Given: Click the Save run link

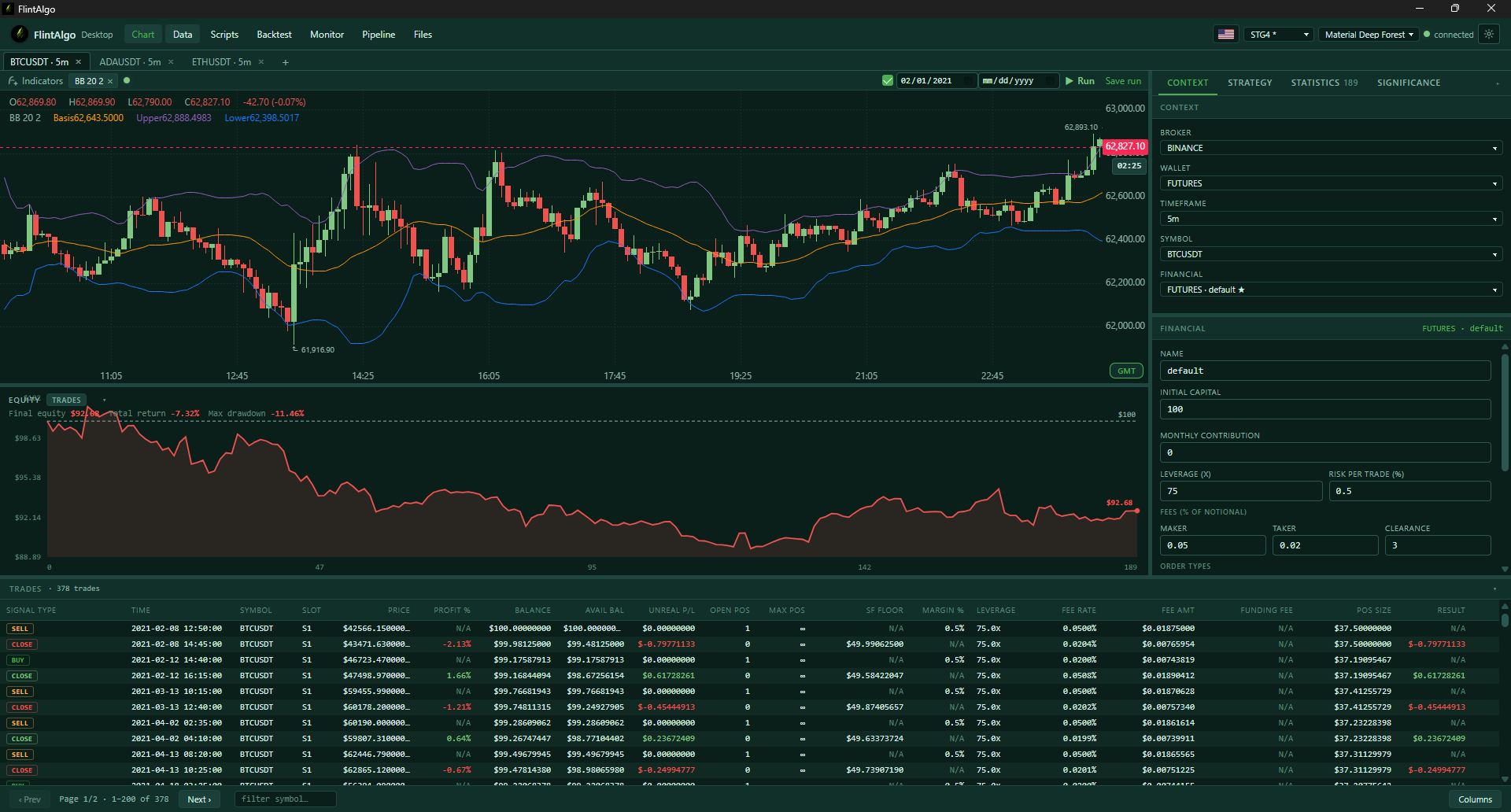Looking at the screenshot, I should [1123, 81].
